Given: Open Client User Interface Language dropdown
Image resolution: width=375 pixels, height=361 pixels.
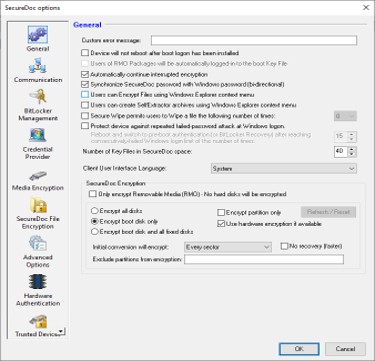Looking at the screenshot, I should (284, 168).
